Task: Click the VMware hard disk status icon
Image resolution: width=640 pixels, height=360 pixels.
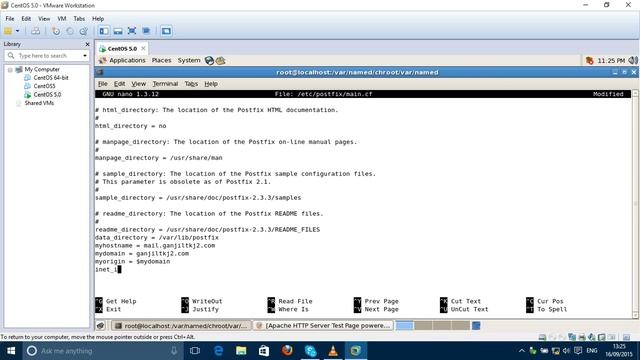Action: (542, 337)
